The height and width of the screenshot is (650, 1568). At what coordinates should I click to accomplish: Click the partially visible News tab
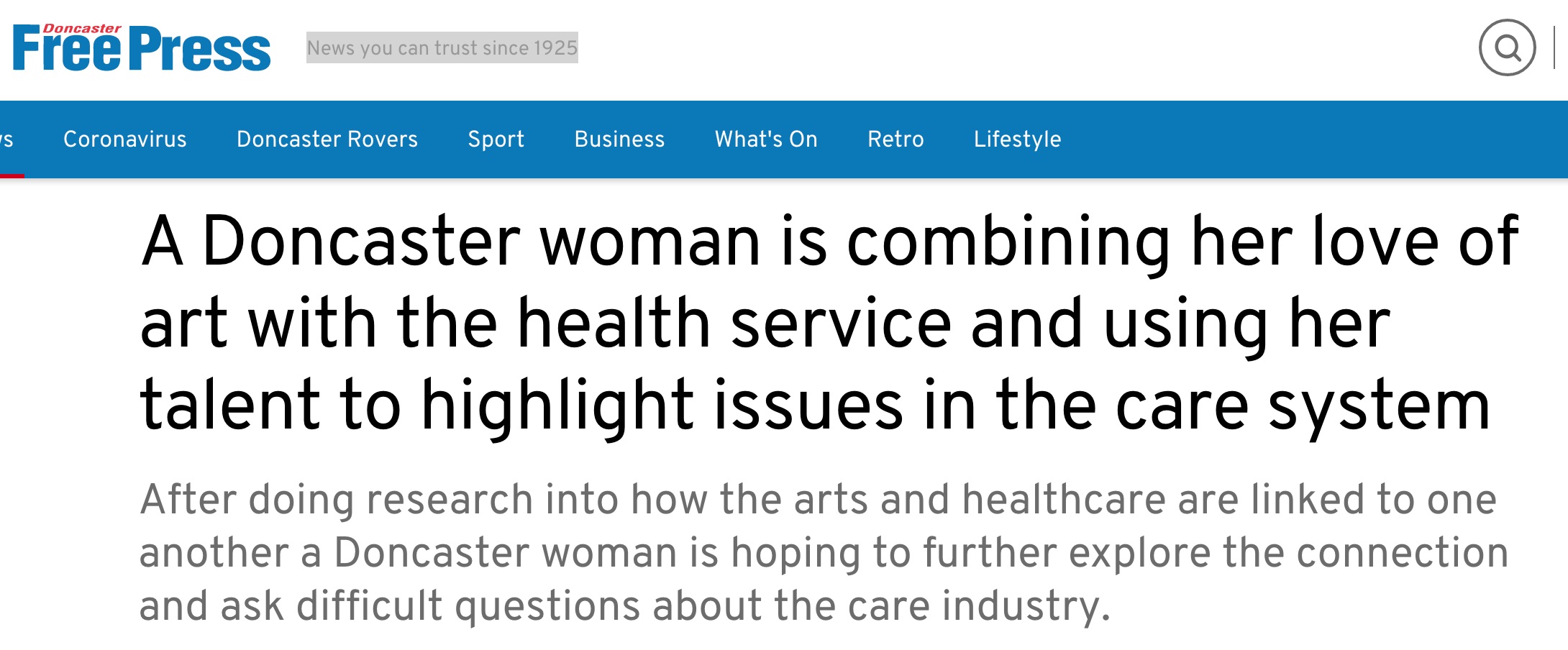point(7,139)
